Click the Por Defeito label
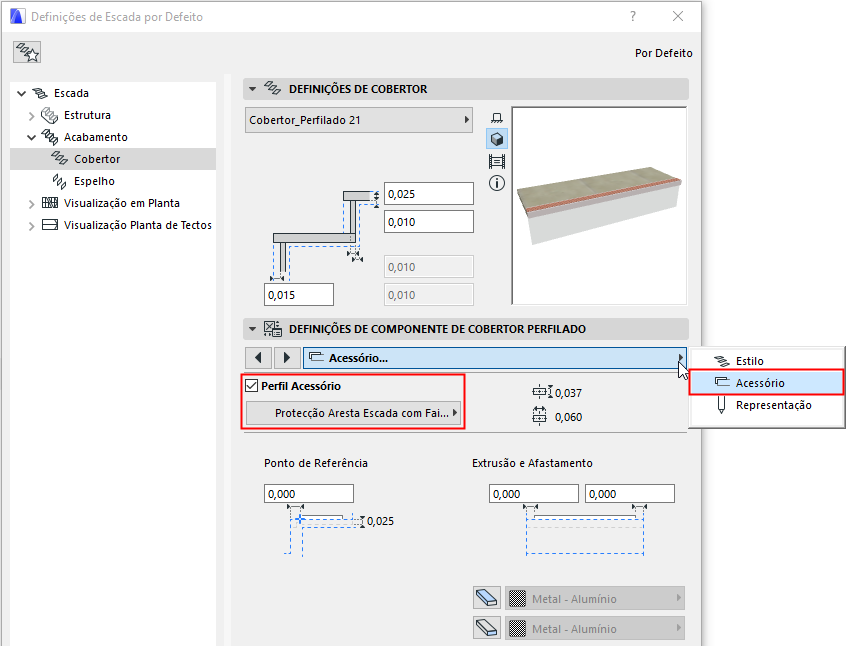 coord(664,53)
